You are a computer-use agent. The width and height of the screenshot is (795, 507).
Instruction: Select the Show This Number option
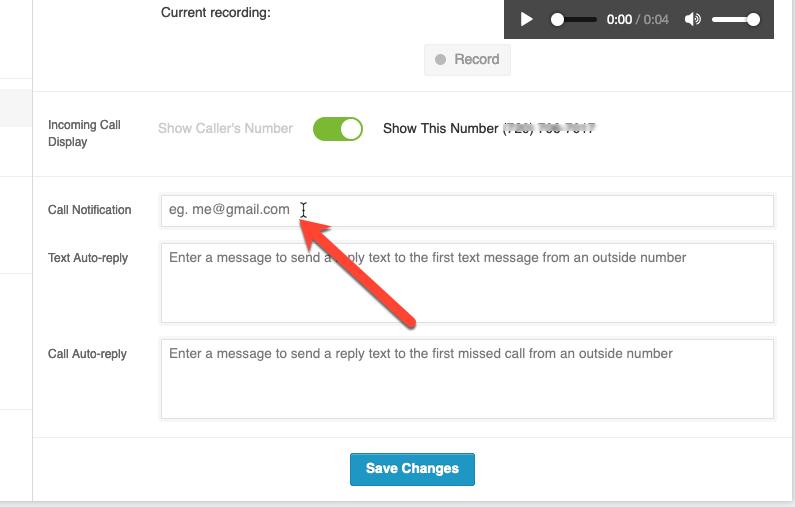click(x=441, y=128)
